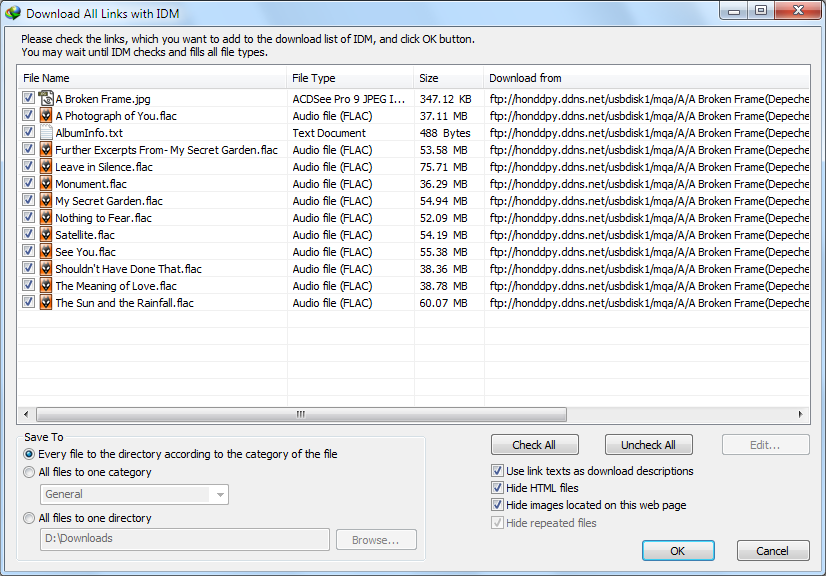Uncheck The Meaning of Love.flac checkbox
The height and width of the screenshot is (576, 826).
[x=28, y=285]
